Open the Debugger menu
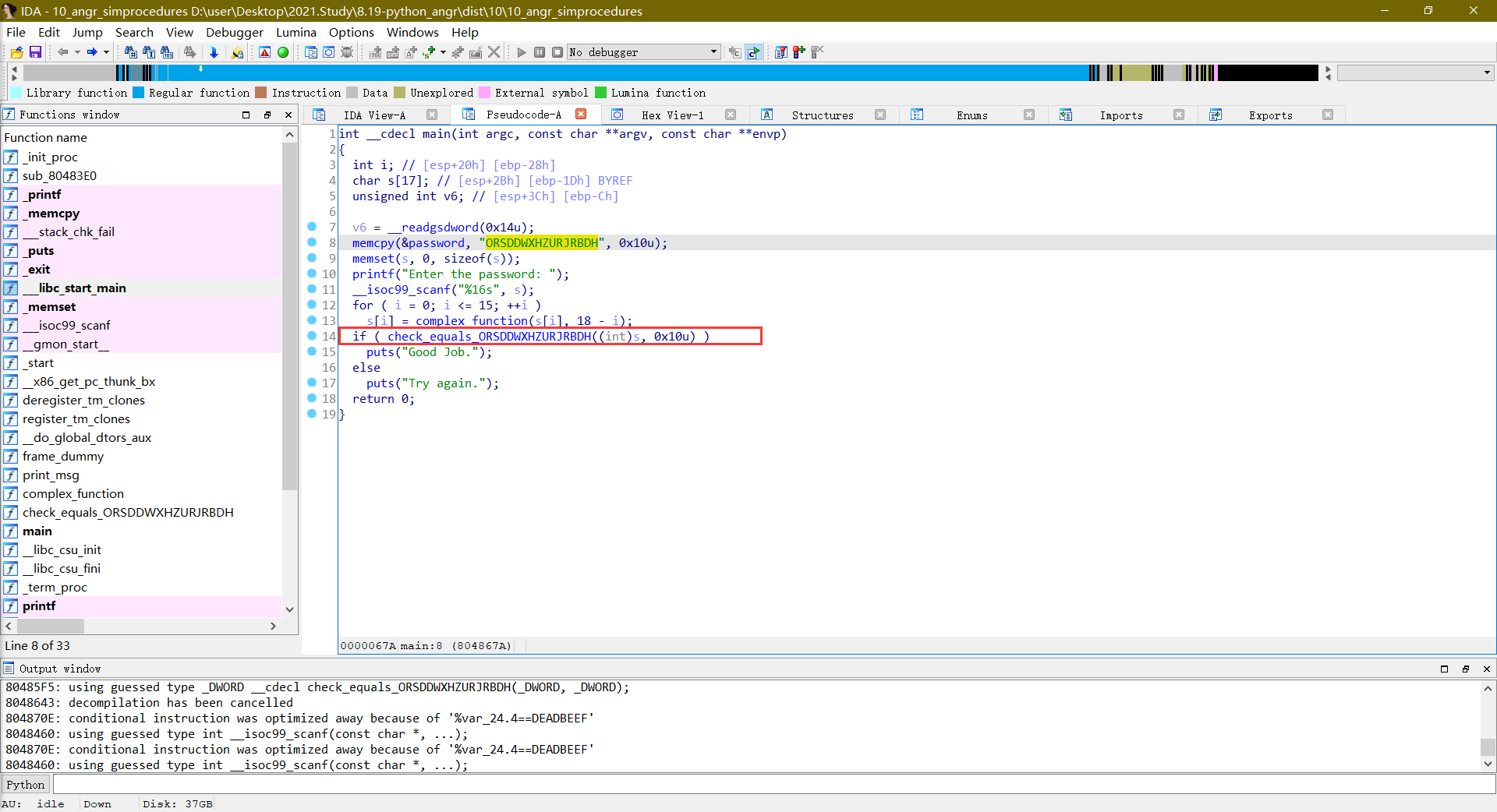Viewport: 1497px width, 812px height. 235,32
